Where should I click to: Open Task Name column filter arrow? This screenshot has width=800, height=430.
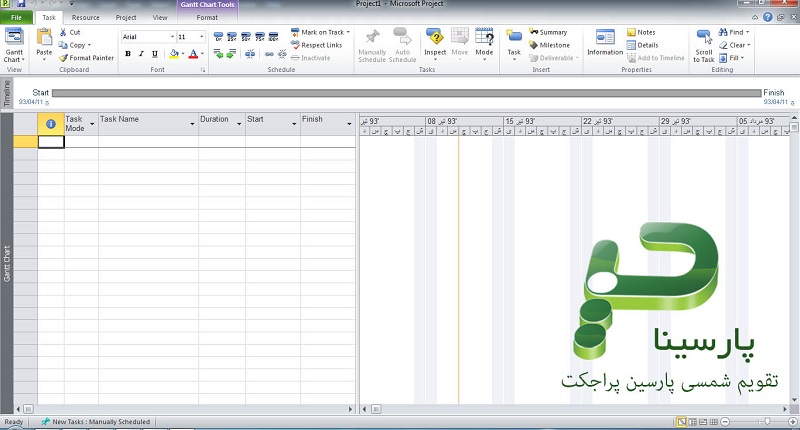(x=192, y=124)
